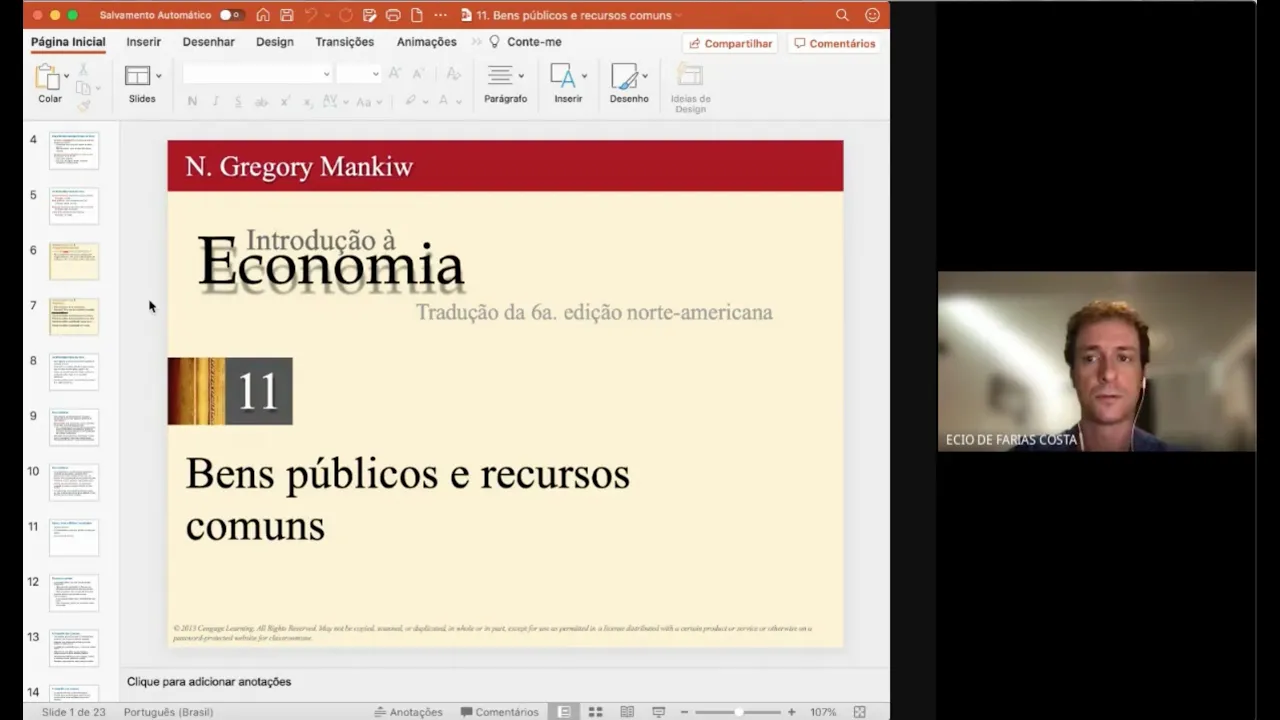1280x720 pixels.
Task: Click the Português (Brasil) language indicator
Action: 168,712
